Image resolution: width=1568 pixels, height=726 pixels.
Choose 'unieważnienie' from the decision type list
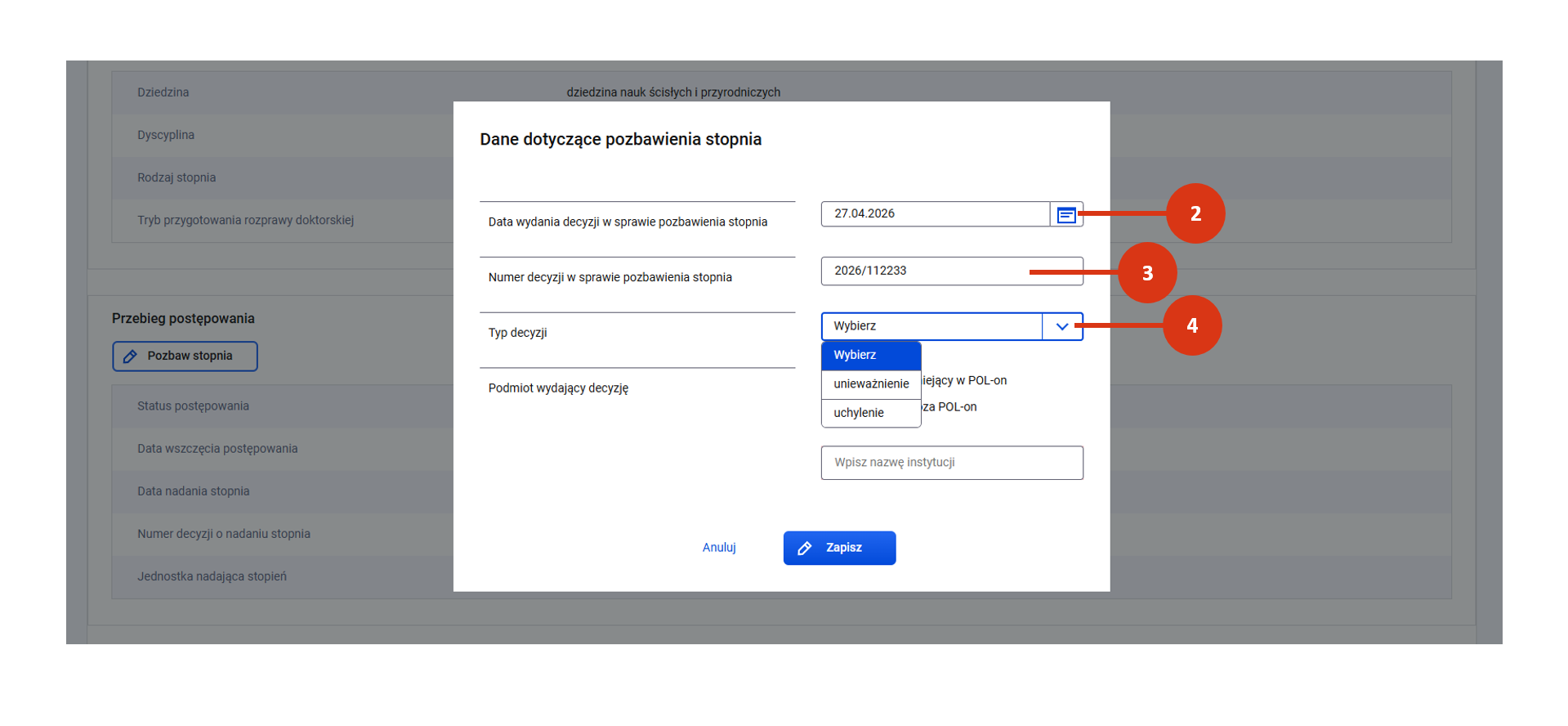(870, 384)
